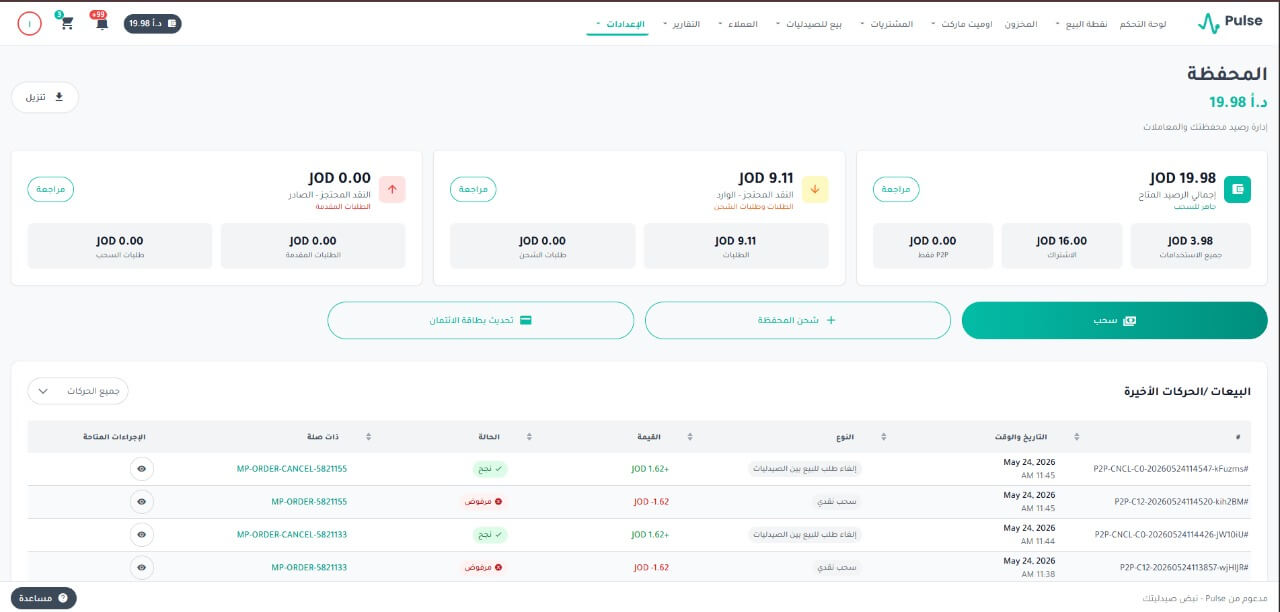This screenshot has height=612, width=1280.
Task: Click the مرفوض status of MP-ORDER-5821155 row
Action: click(x=484, y=501)
